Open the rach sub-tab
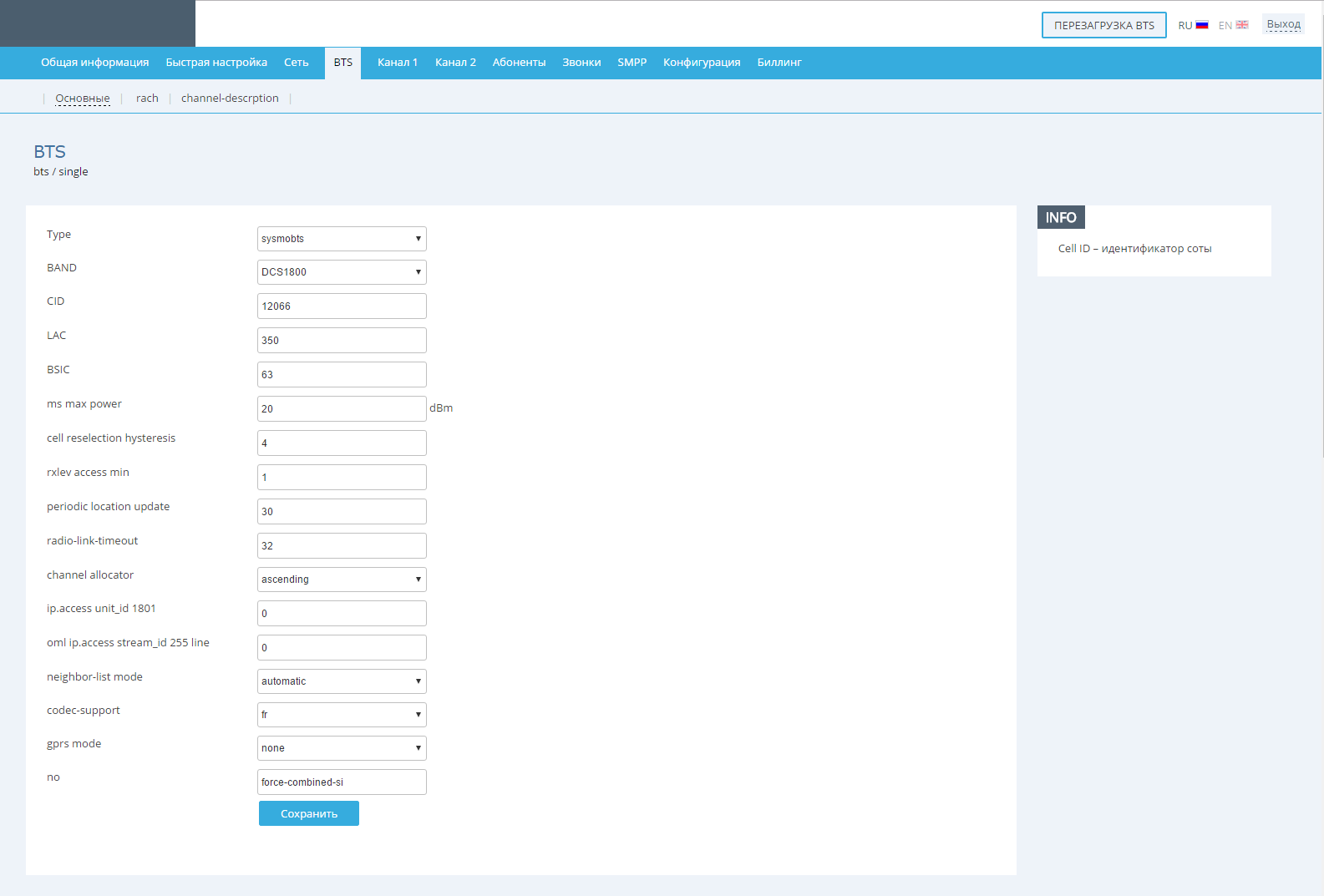Screen dimensions: 1324x896 147,99
